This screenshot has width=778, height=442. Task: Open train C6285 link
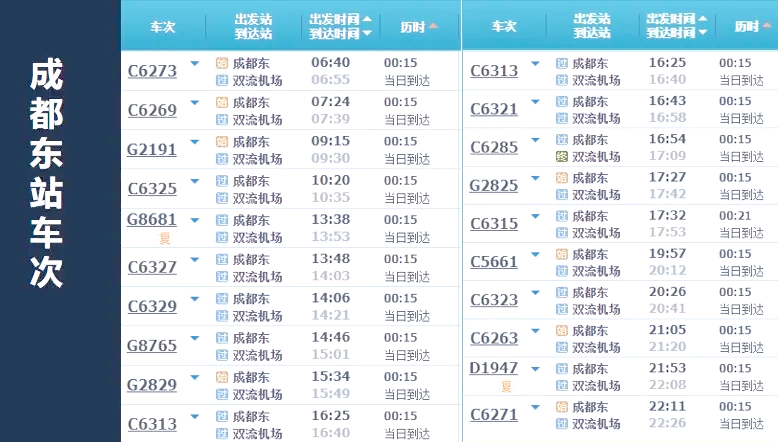point(494,147)
